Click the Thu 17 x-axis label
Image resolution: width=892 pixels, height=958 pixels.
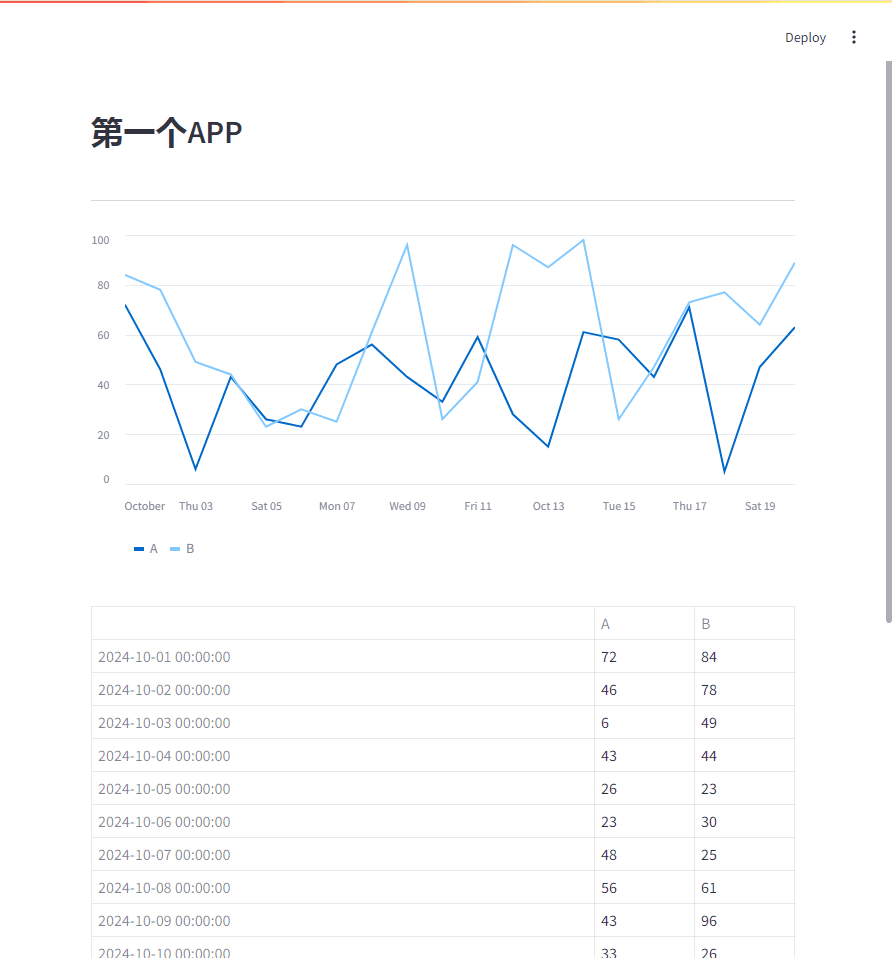coord(690,506)
